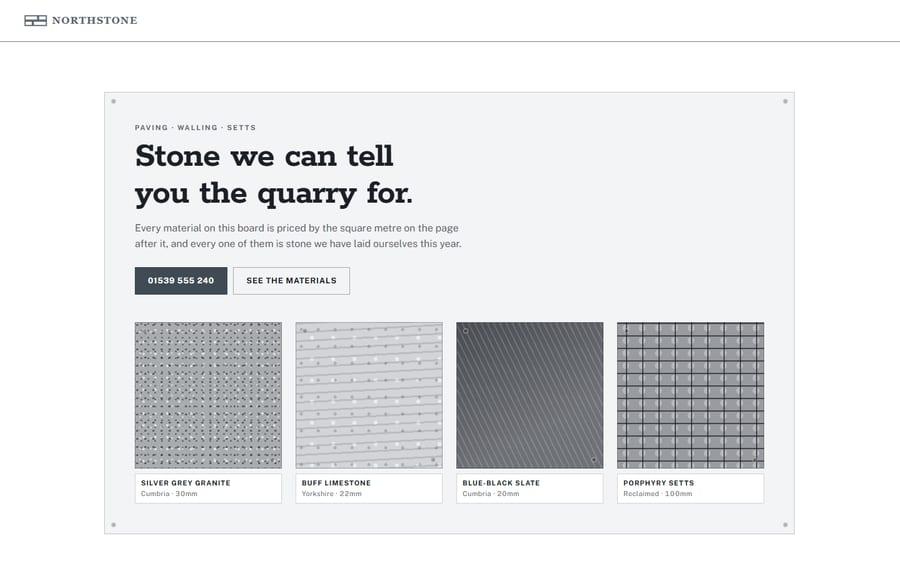Image resolution: width=900 pixels, height=563 pixels.
Task: Call the 01539 555 240 button
Action: [x=181, y=281]
